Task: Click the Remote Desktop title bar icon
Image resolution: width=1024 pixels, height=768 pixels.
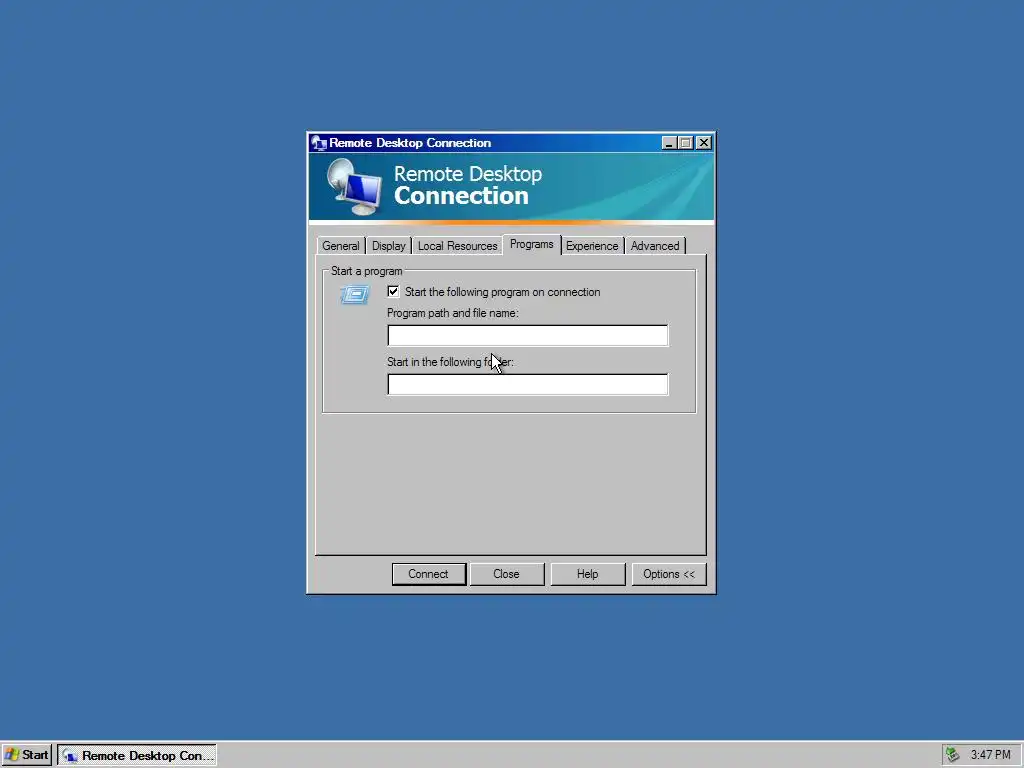Action: pos(319,142)
